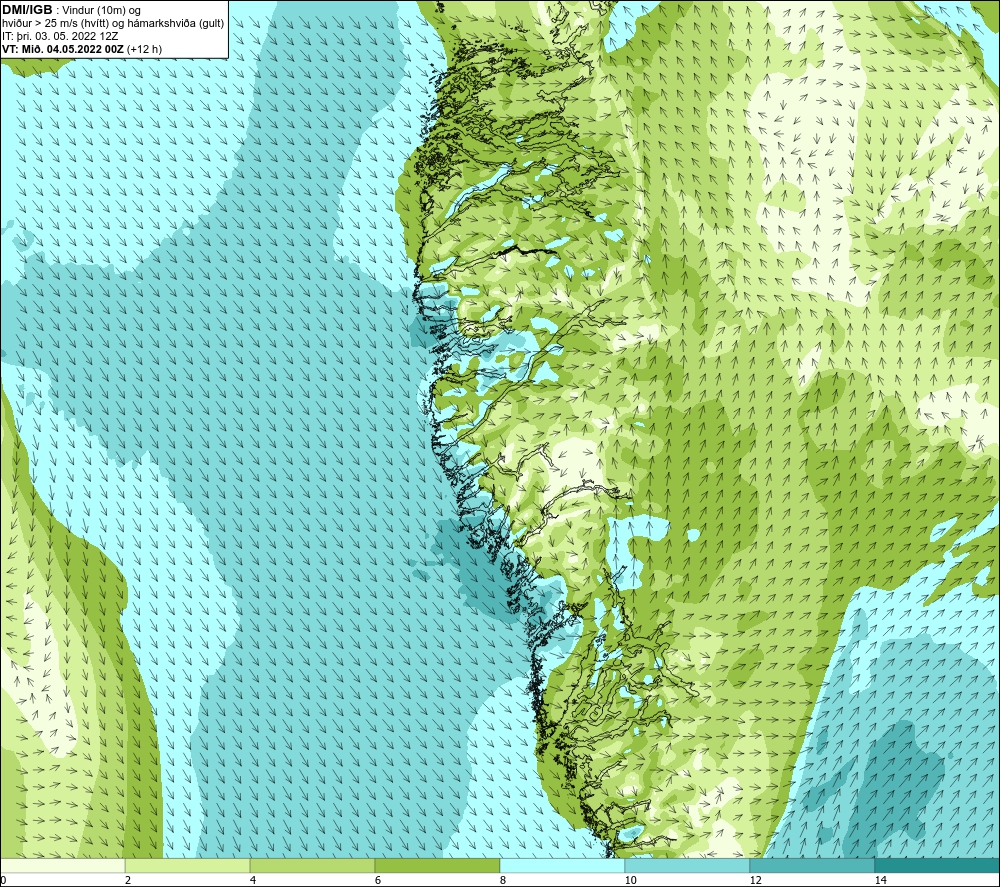
Task: Click the medium green 4–6 m/s legend swatch
Action: click(312, 866)
